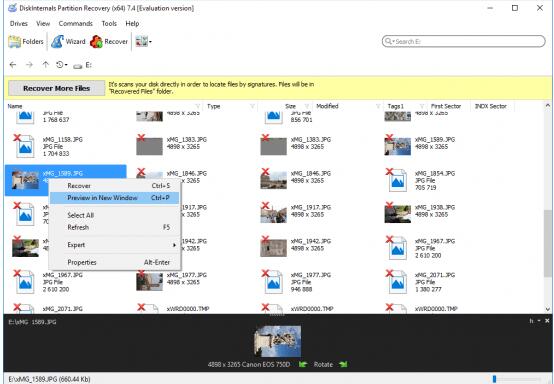Image resolution: width=554 pixels, height=384 pixels.
Task: Close the preview panel
Action: click(x=547, y=321)
